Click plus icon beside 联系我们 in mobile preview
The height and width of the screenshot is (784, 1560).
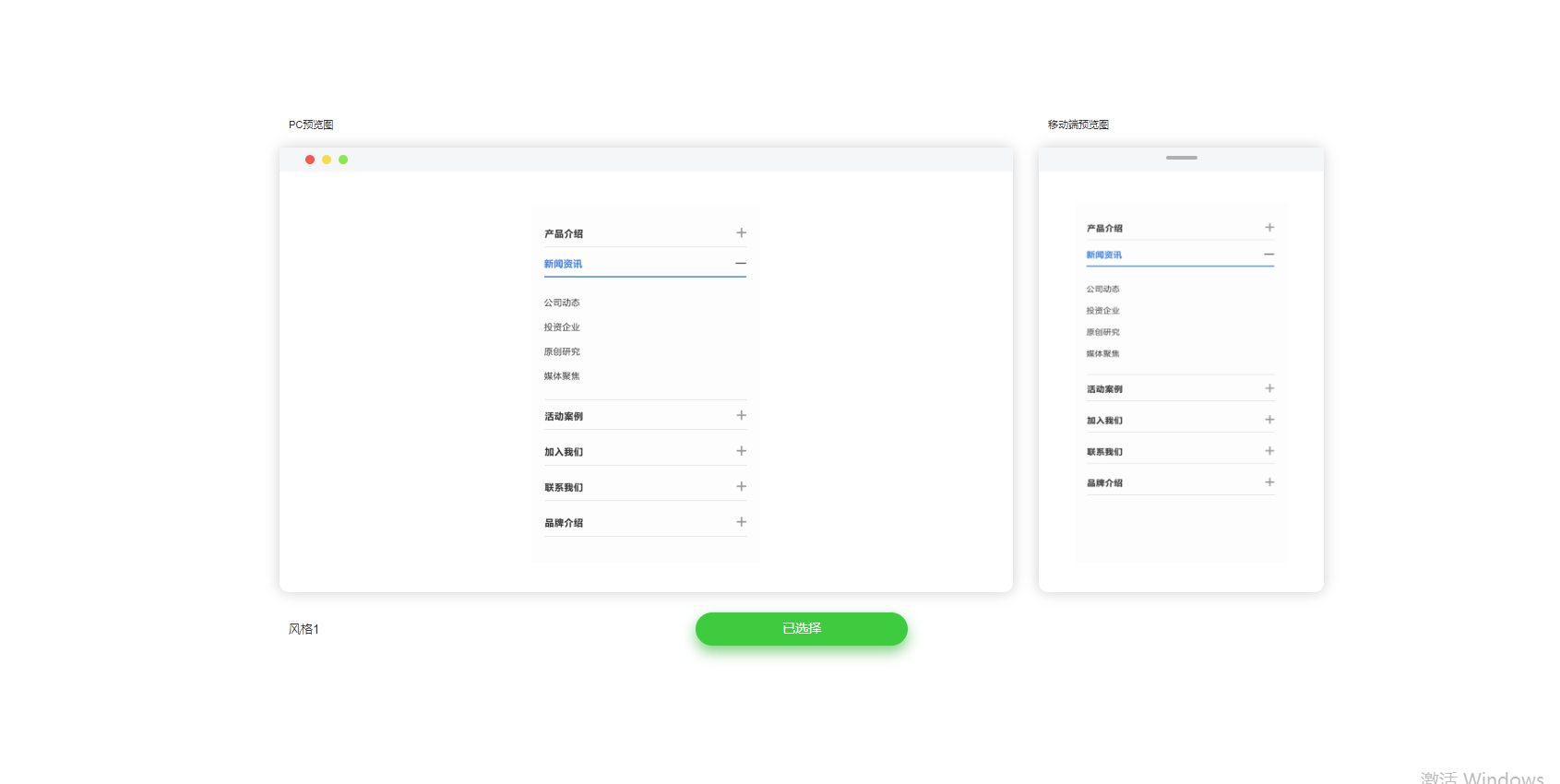pos(1269,451)
